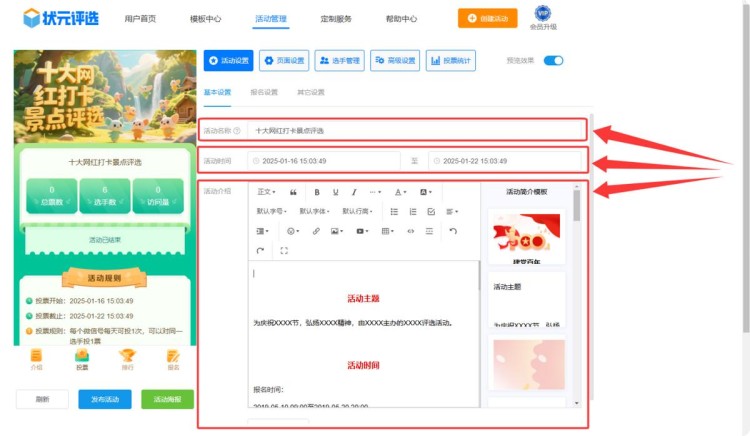Insert a blockquote using the quote icon
This screenshot has width=750, height=436.
coord(293,192)
